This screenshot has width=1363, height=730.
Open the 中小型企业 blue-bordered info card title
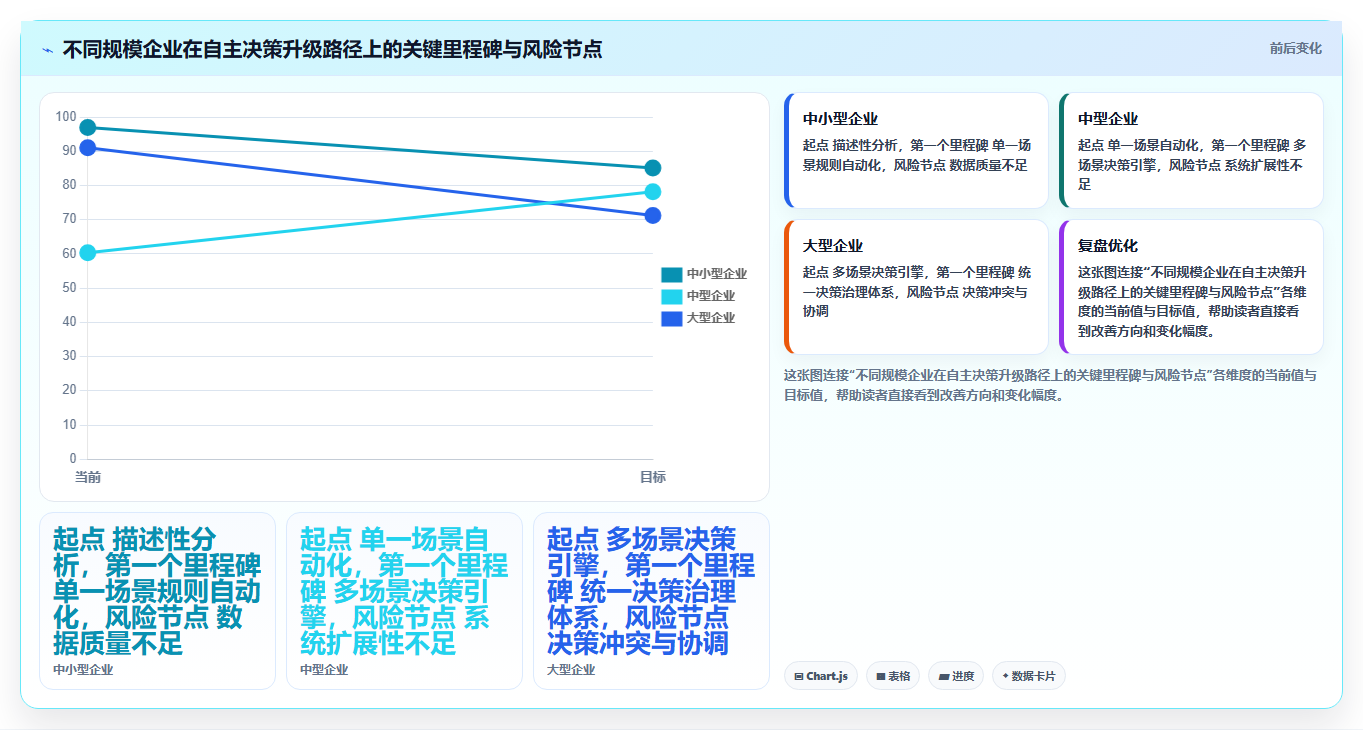pos(840,119)
